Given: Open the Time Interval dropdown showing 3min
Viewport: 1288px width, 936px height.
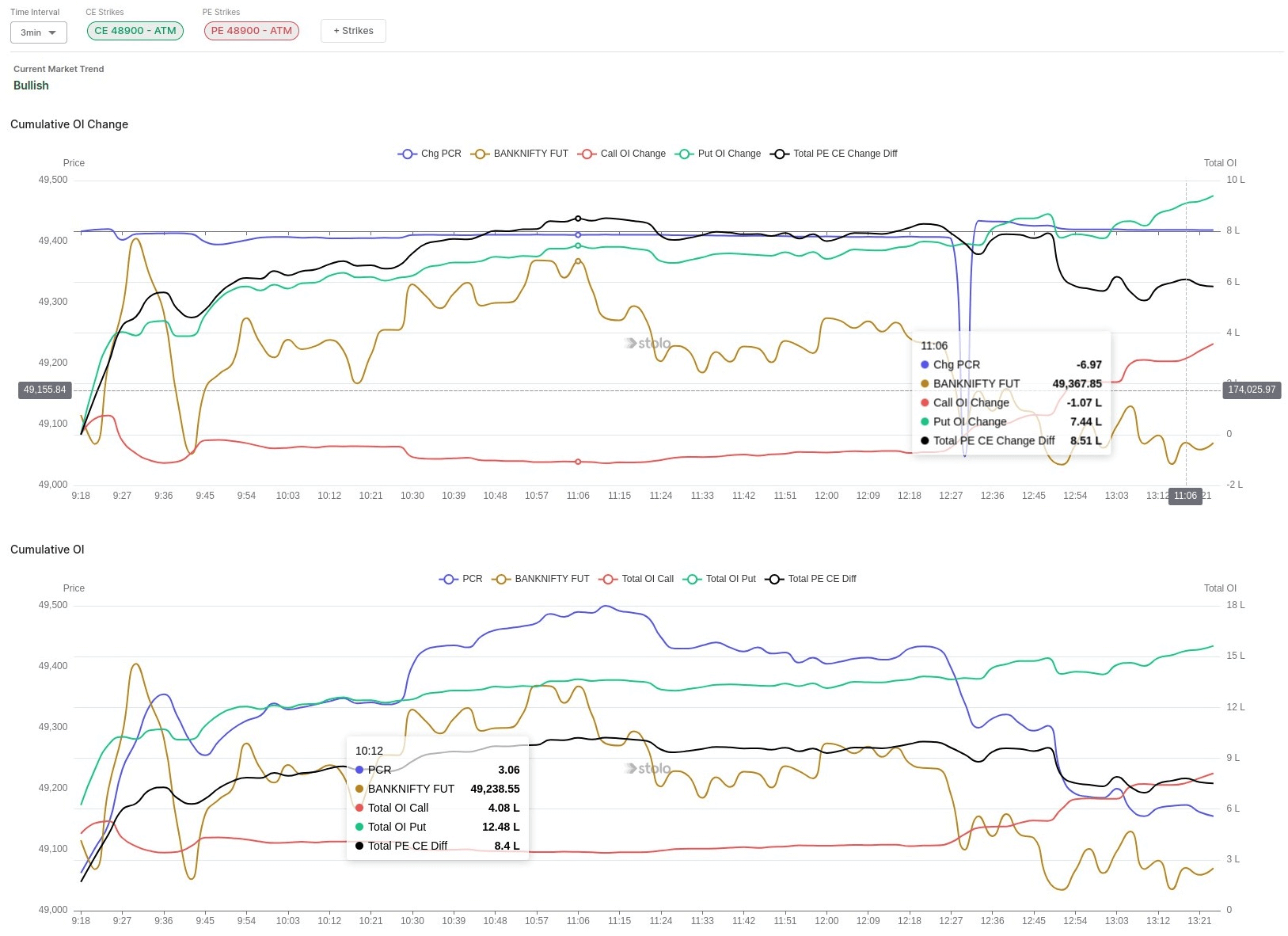Looking at the screenshot, I should (38, 32).
